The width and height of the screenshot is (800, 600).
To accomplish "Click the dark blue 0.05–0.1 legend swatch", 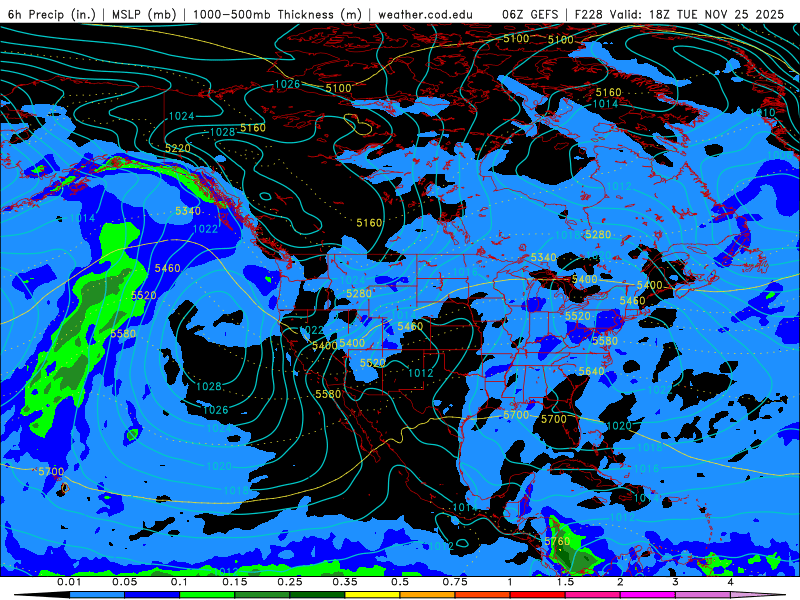I will pyautogui.click(x=152, y=595).
